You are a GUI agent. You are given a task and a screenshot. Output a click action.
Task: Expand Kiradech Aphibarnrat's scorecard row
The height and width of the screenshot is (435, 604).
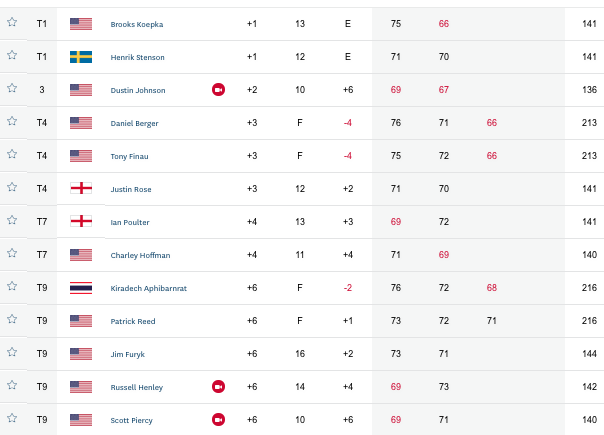pos(302,288)
